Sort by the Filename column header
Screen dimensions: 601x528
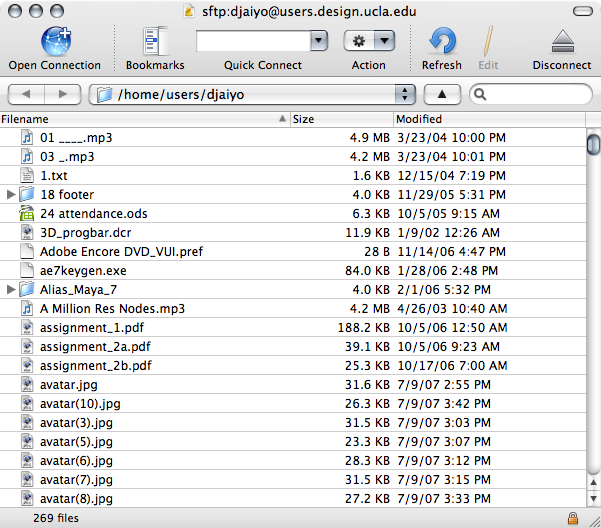point(140,119)
